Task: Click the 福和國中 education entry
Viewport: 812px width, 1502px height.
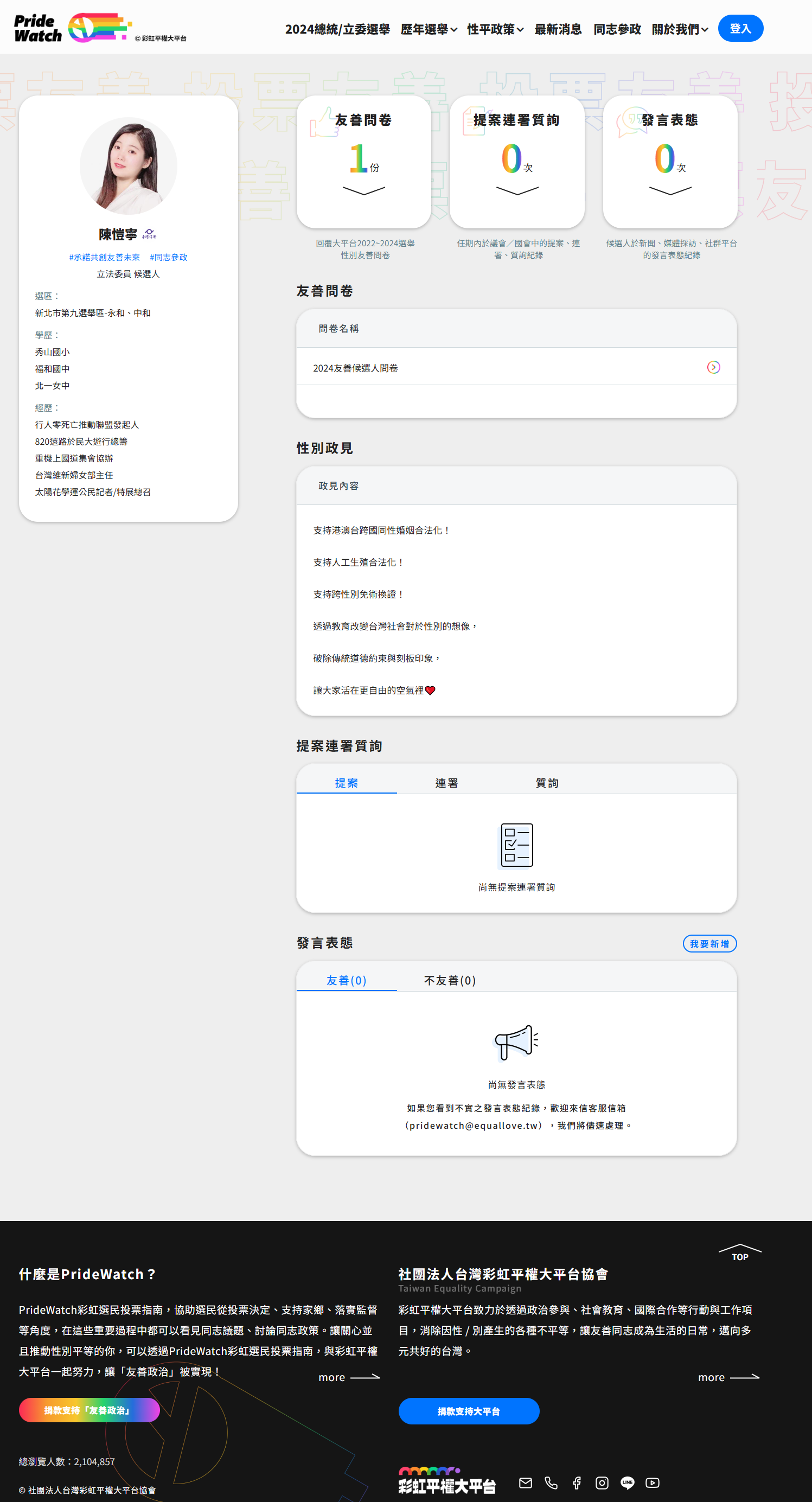Action: tap(53, 369)
